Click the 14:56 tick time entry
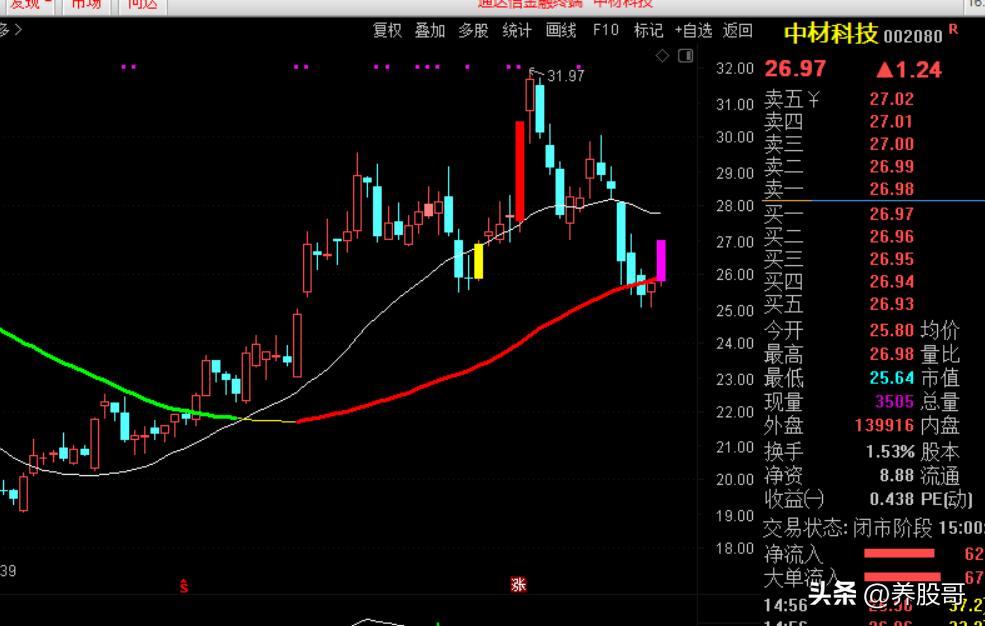 (x=785, y=605)
